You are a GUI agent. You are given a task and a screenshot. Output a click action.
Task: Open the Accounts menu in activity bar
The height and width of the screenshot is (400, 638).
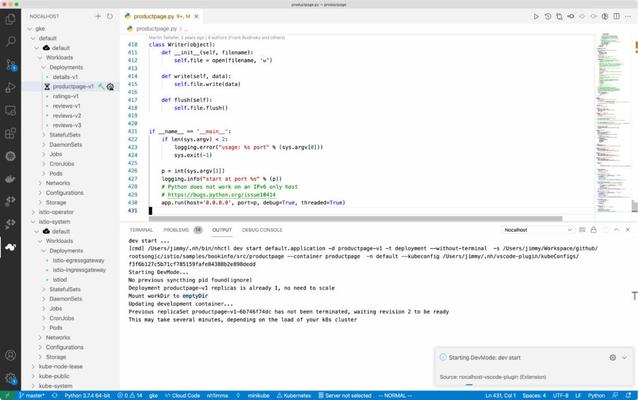click(10, 355)
